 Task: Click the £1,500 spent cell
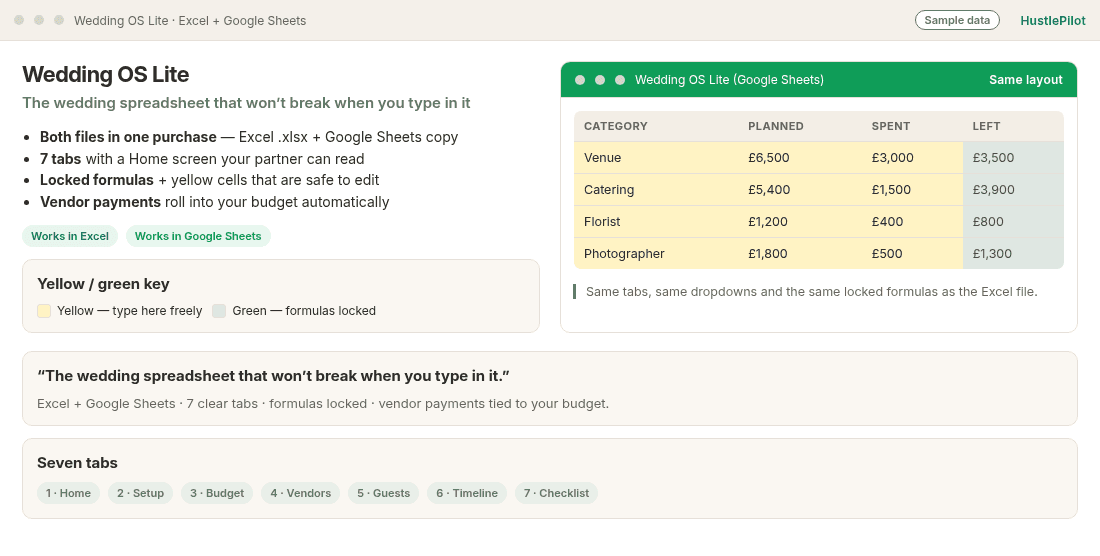(x=913, y=189)
